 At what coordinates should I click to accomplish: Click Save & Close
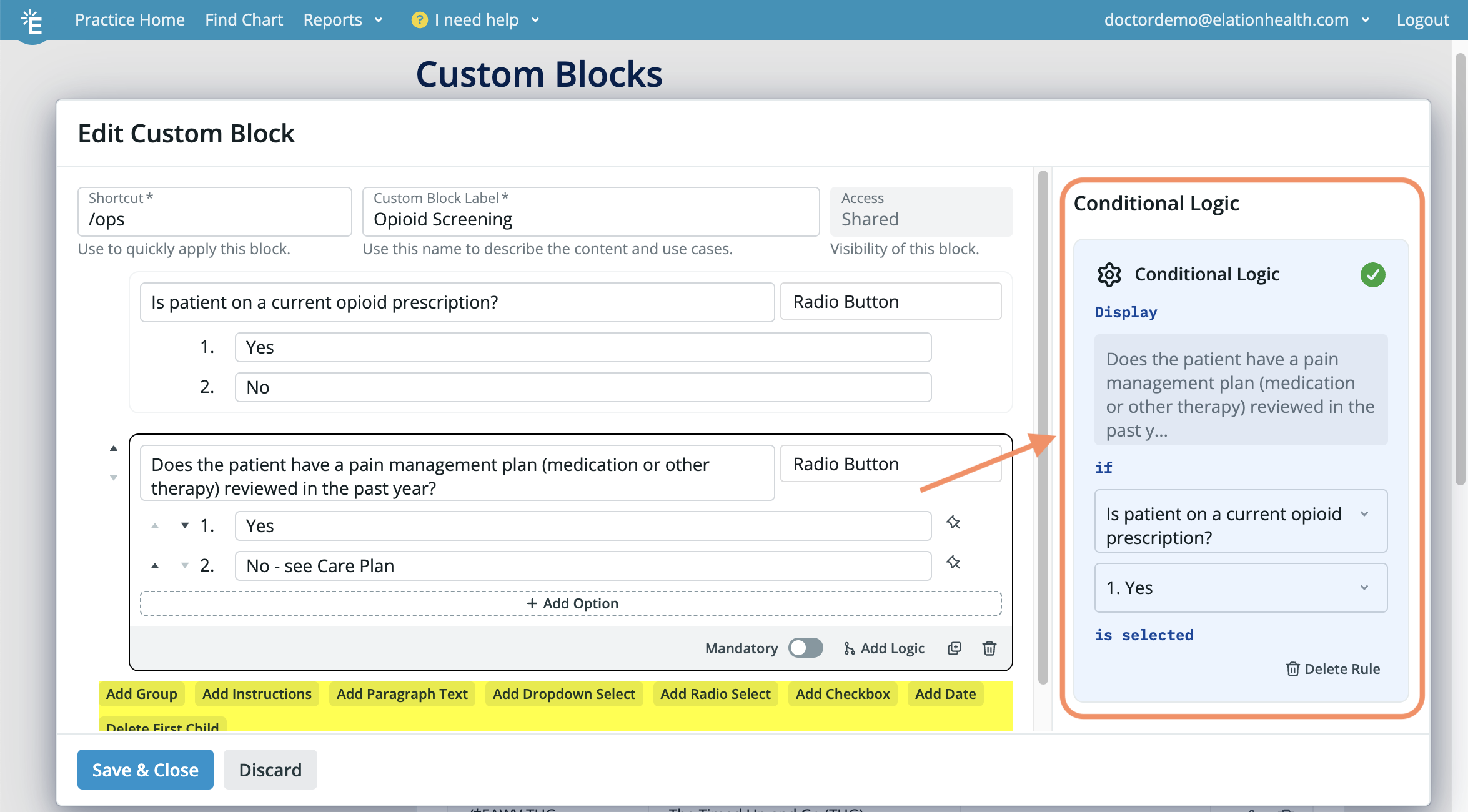[x=145, y=770]
